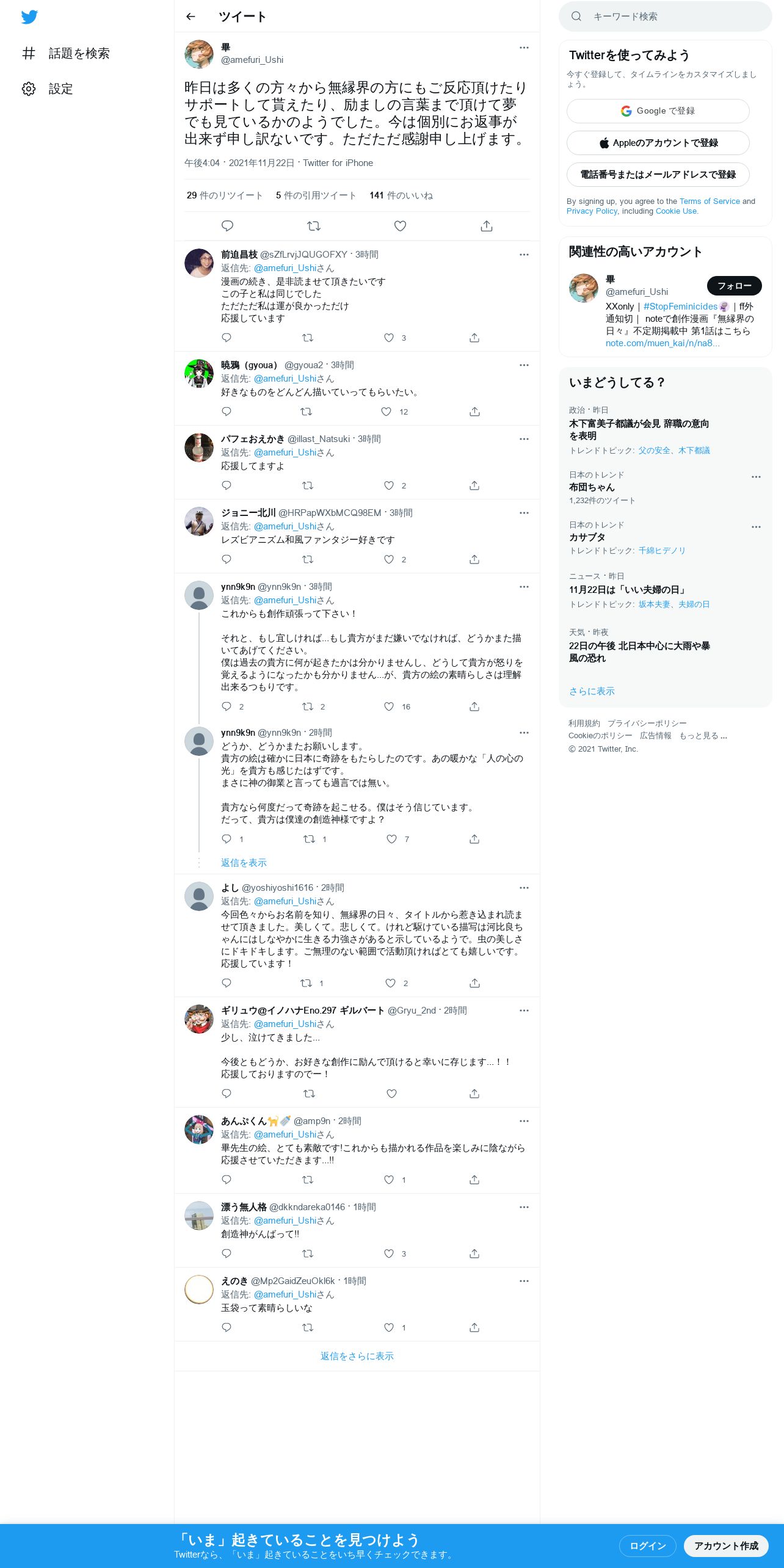
Task: View the 29 件のリツイート list
Action: pyautogui.click(x=225, y=195)
